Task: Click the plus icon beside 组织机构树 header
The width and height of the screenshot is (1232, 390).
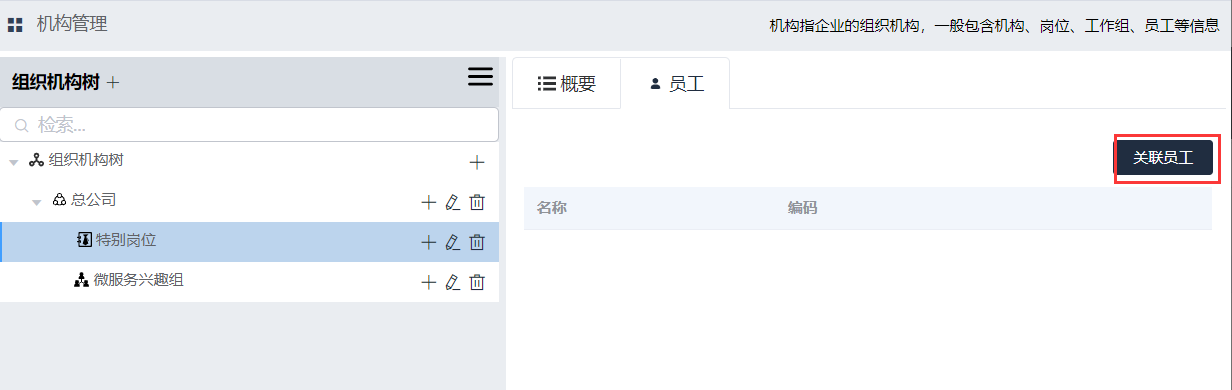Action: click(113, 83)
